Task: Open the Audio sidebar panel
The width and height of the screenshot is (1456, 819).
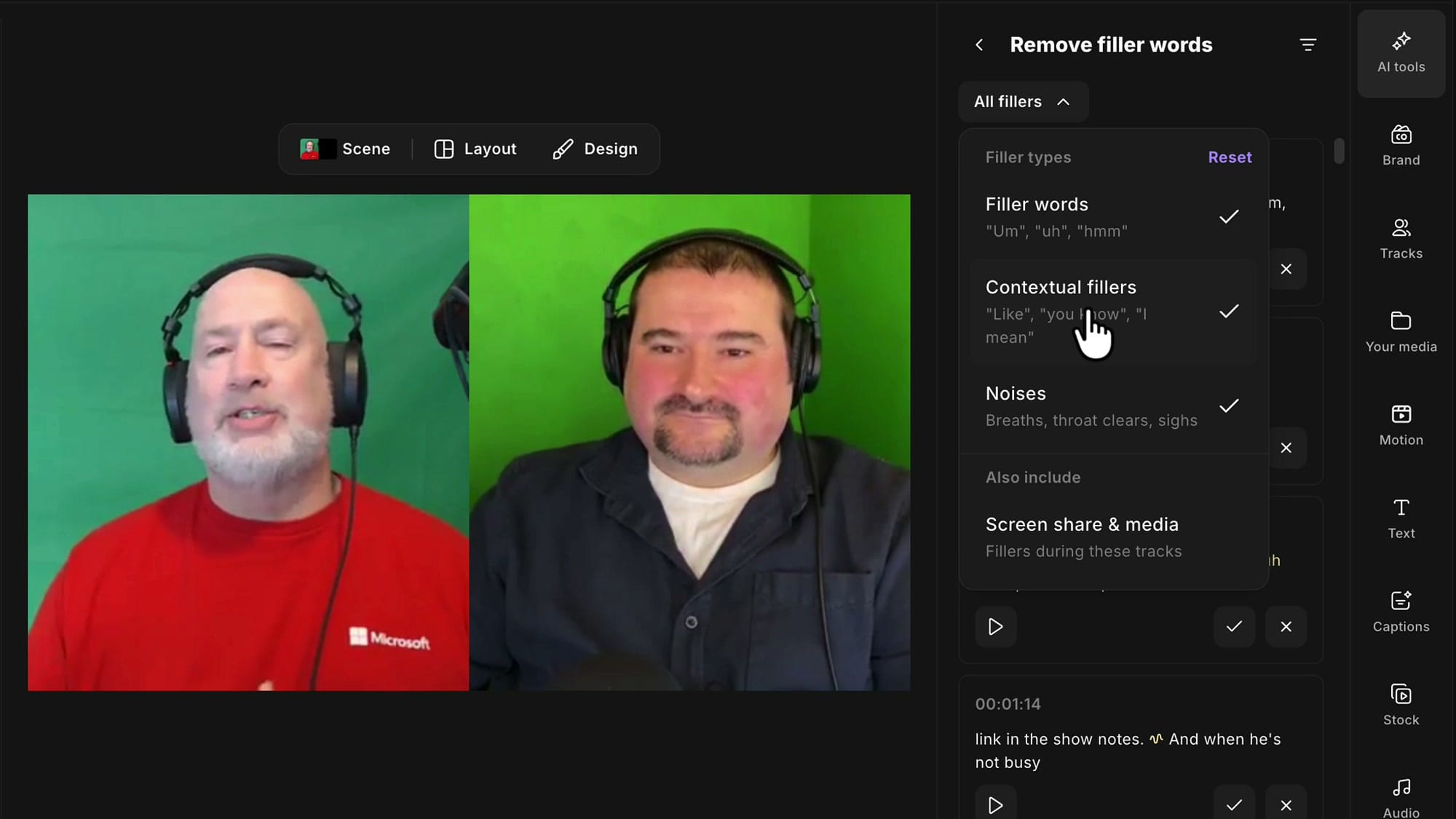Action: click(x=1401, y=797)
